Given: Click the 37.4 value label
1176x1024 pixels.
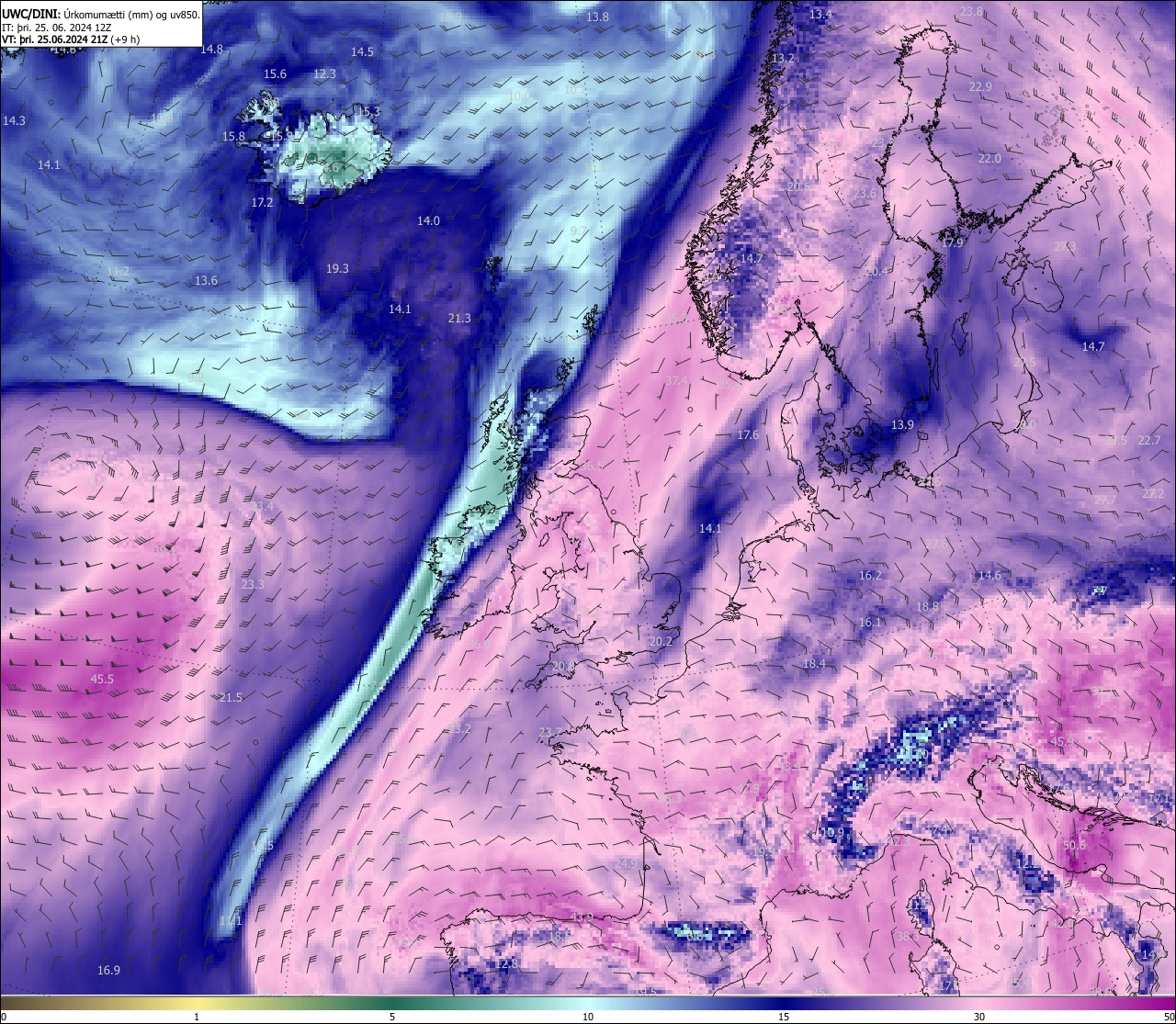Looking at the screenshot, I should [x=676, y=380].
